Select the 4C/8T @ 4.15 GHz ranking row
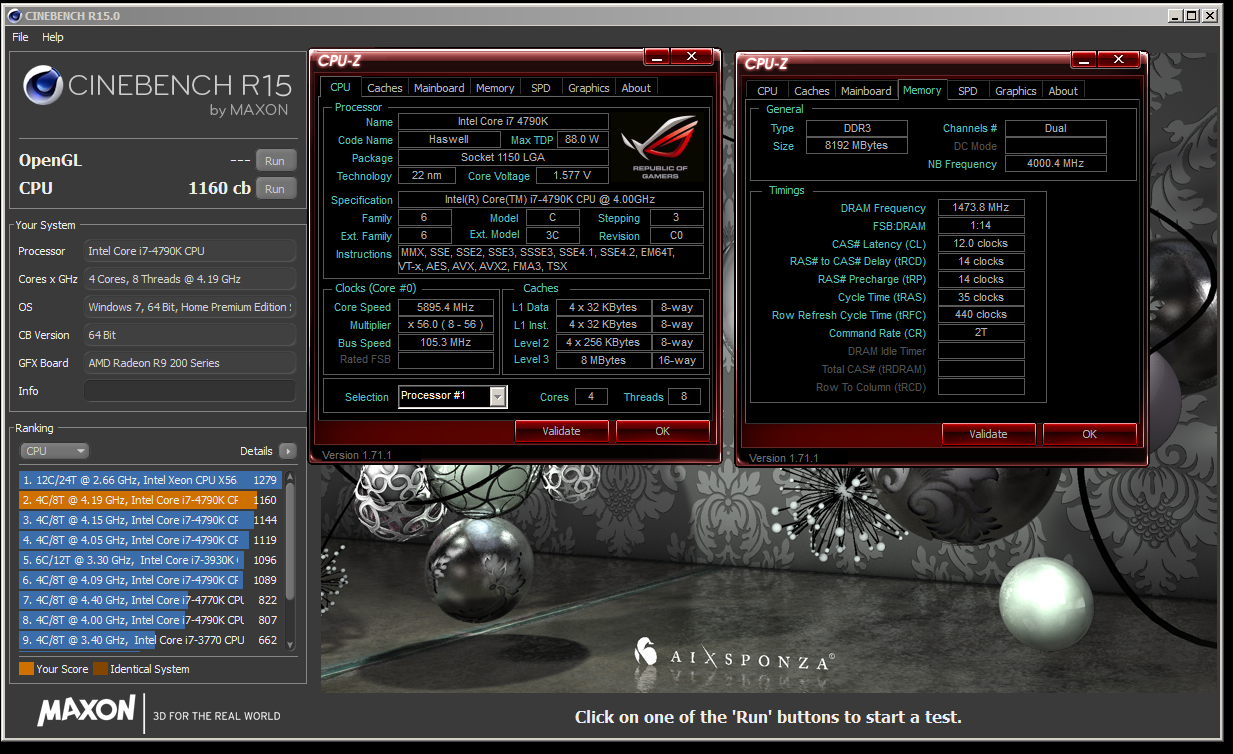Image resolution: width=1233 pixels, height=754 pixels. click(x=150, y=520)
